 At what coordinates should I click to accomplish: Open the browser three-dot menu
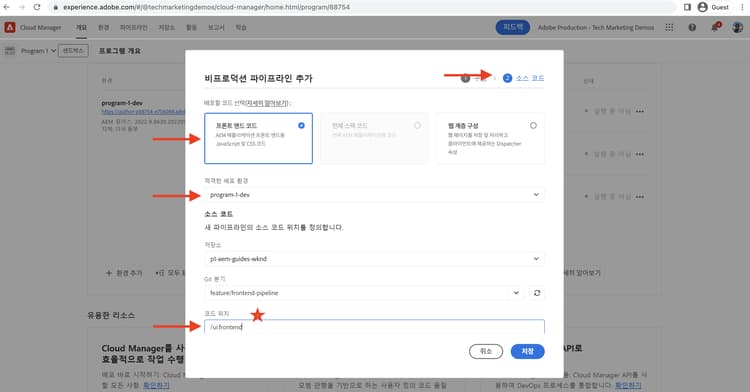pos(742,7)
